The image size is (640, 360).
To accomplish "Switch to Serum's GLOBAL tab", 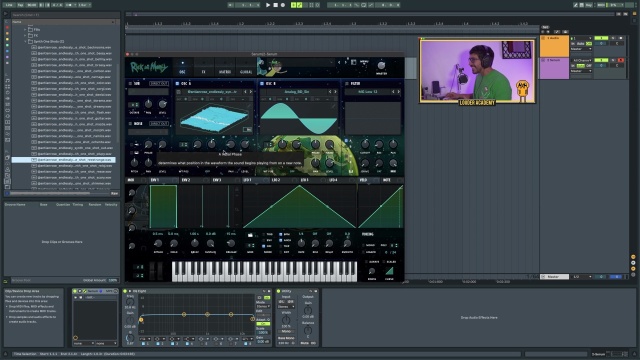I will point(246,67).
